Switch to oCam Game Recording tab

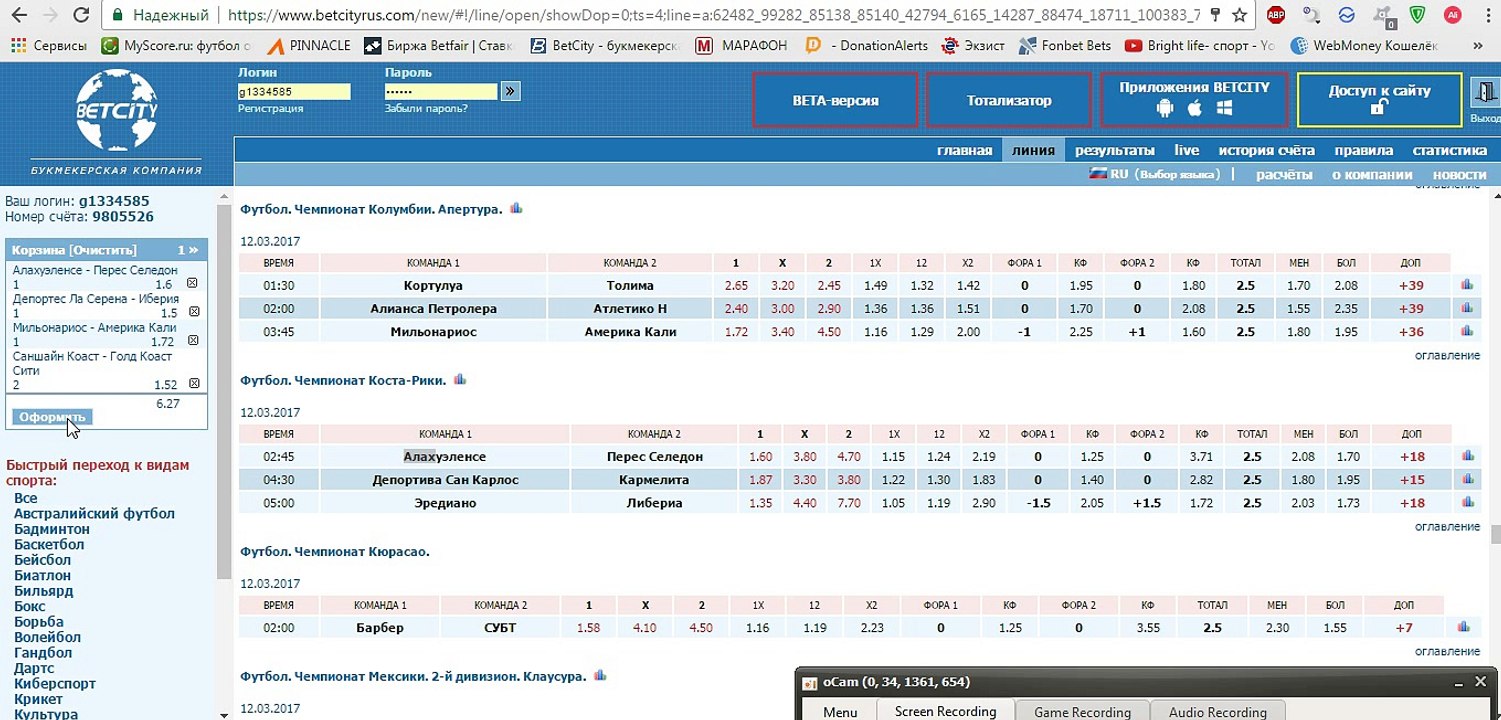[1082, 712]
